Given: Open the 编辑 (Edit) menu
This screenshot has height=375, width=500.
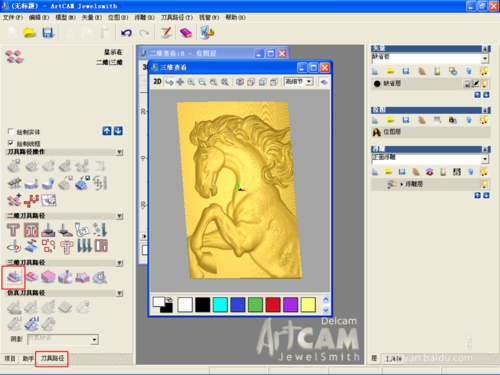Looking at the screenshot, I should coord(39,17).
